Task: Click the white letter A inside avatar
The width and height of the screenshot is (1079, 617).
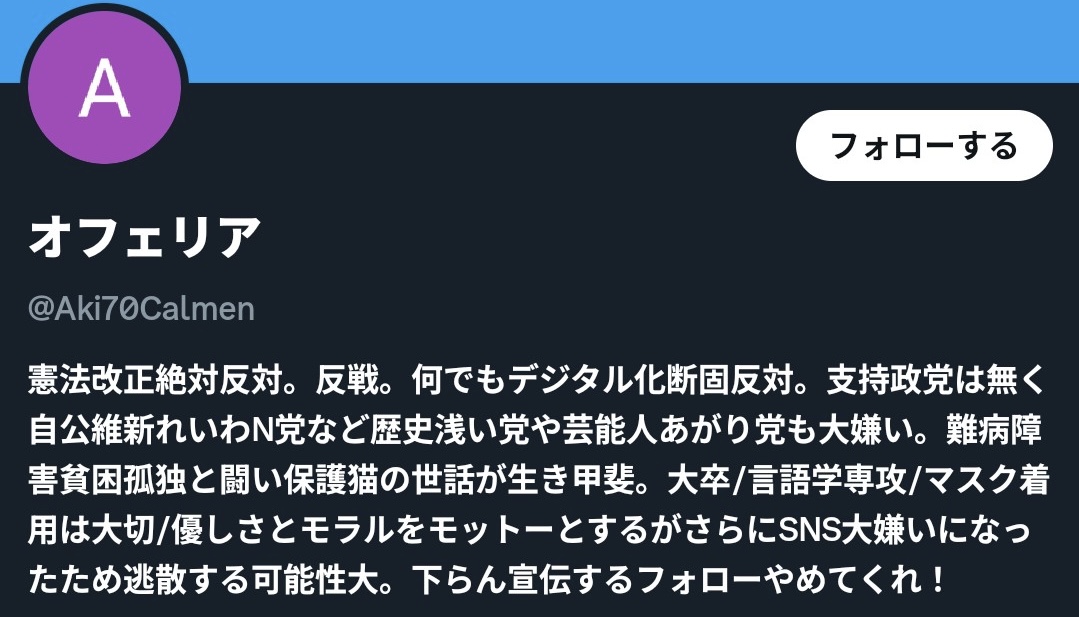Action: pos(105,87)
